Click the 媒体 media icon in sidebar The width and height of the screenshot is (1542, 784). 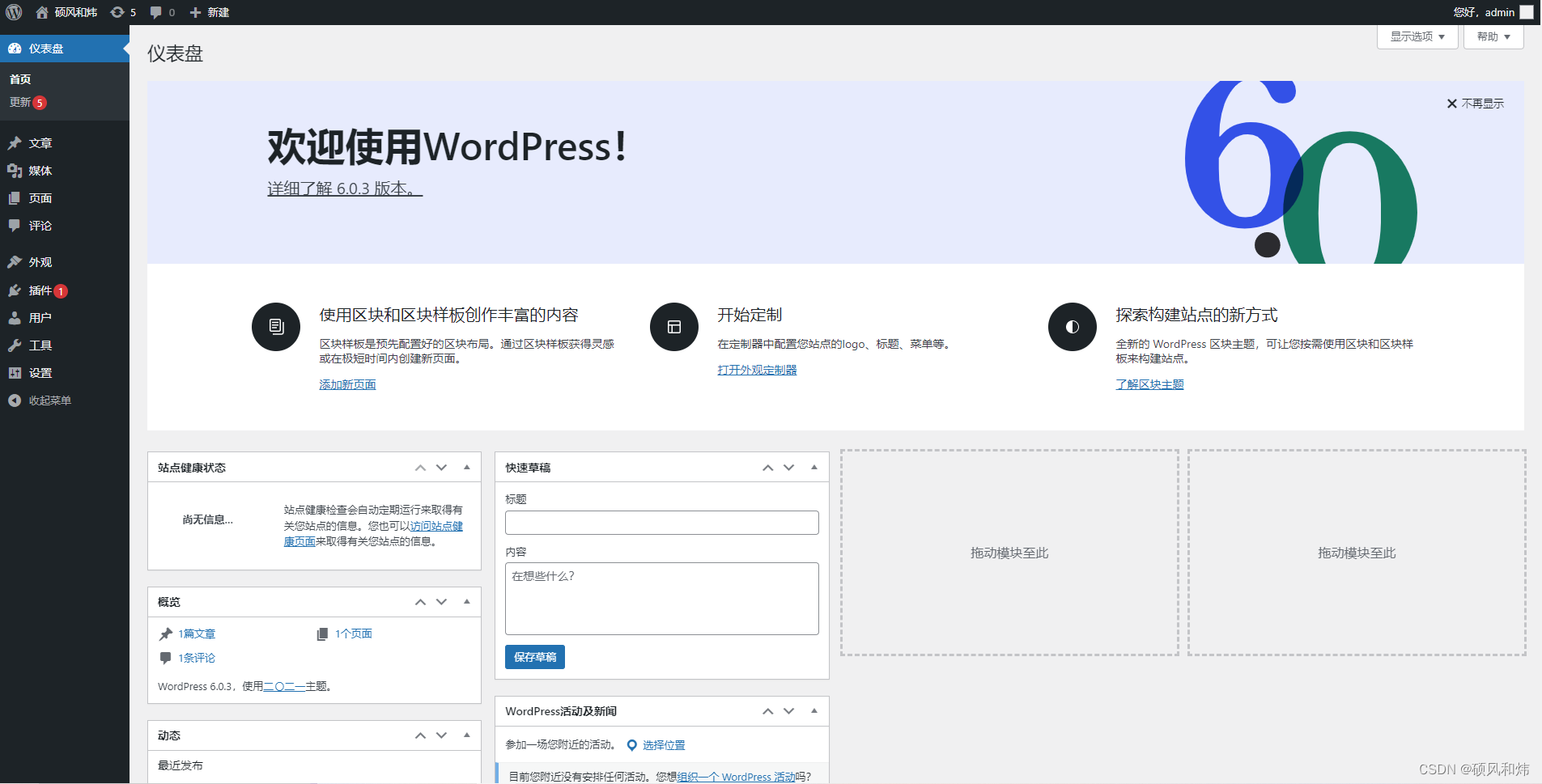15,171
